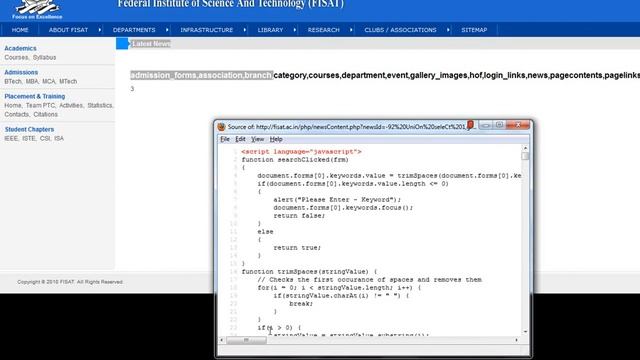Open the ABOUT FISAT menu
The width and height of the screenshot is (640, 360).
coord(68,30)
